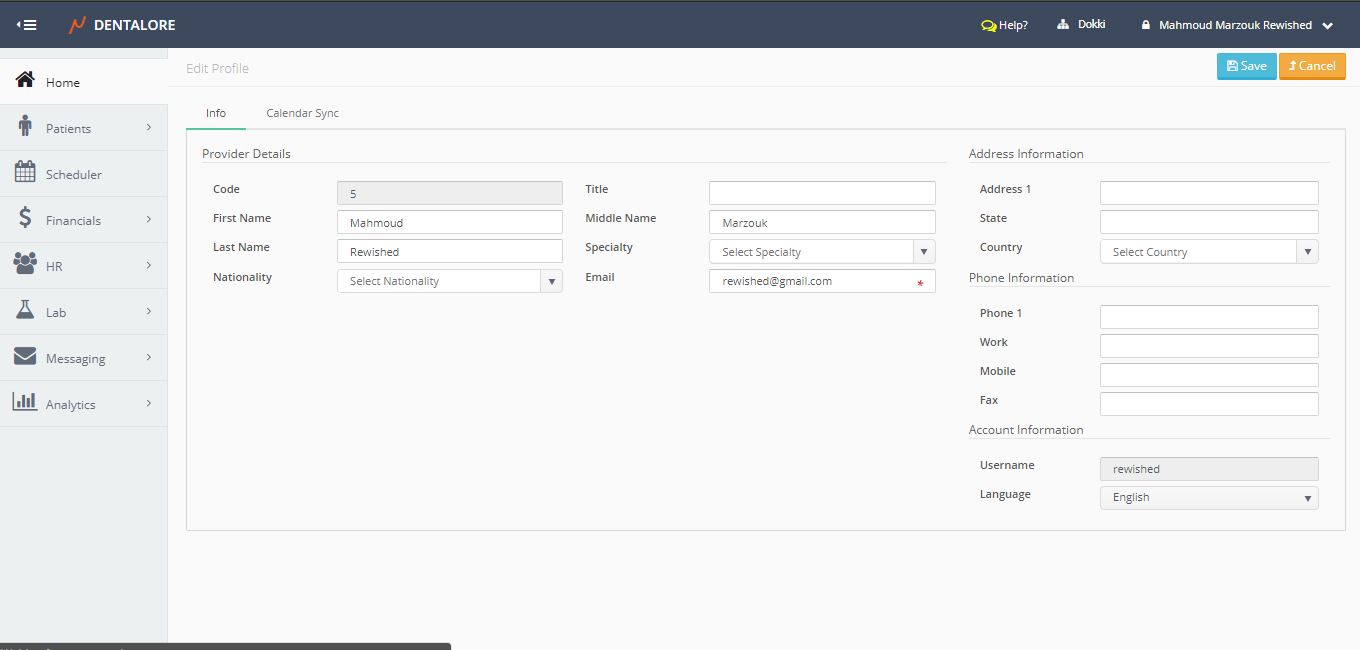Open Messaging envelope icon
Viewport: 1360px width, 650px height.
(x=25, y=357)
